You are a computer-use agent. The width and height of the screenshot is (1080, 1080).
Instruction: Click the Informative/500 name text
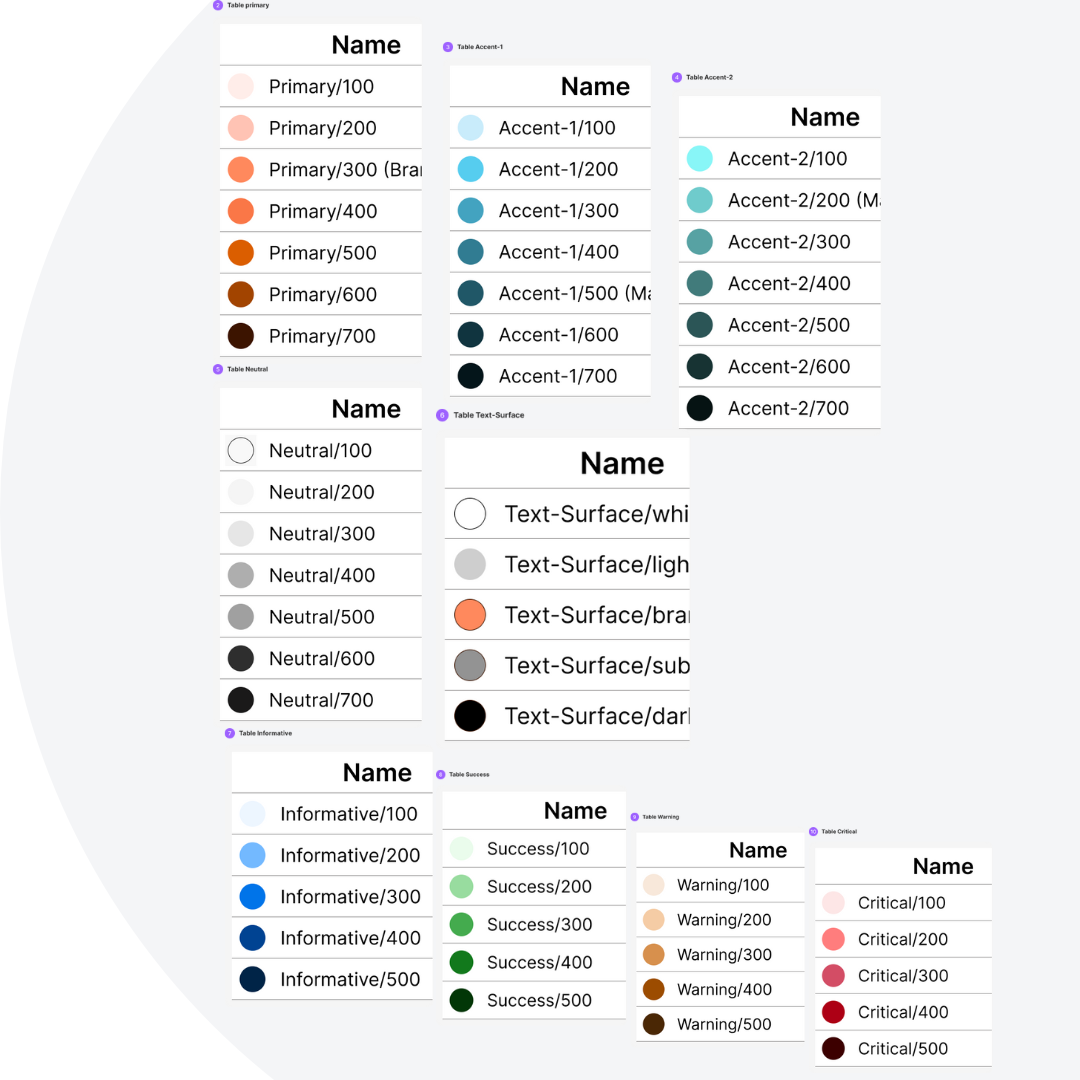tap(350, 979)
